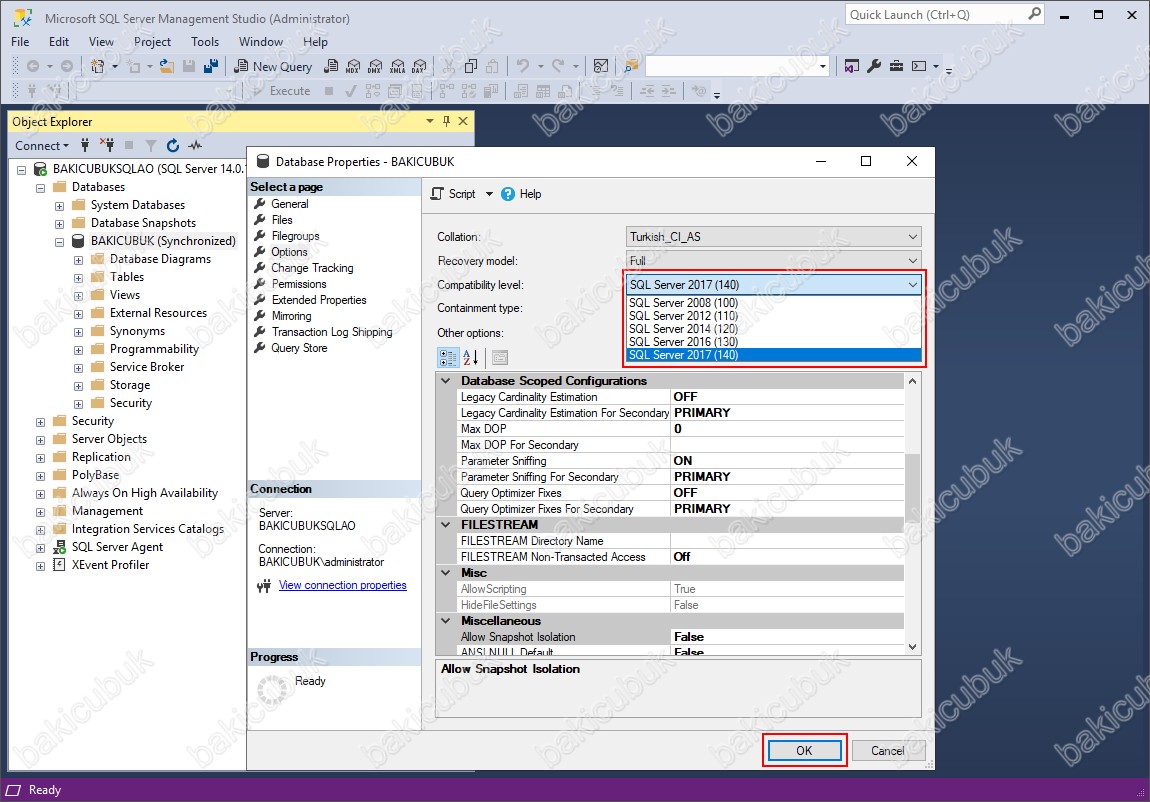Choose SQL Server 2012 (110) compatibility level
This screenshot has width=1150, height=802.
[774, 316]
